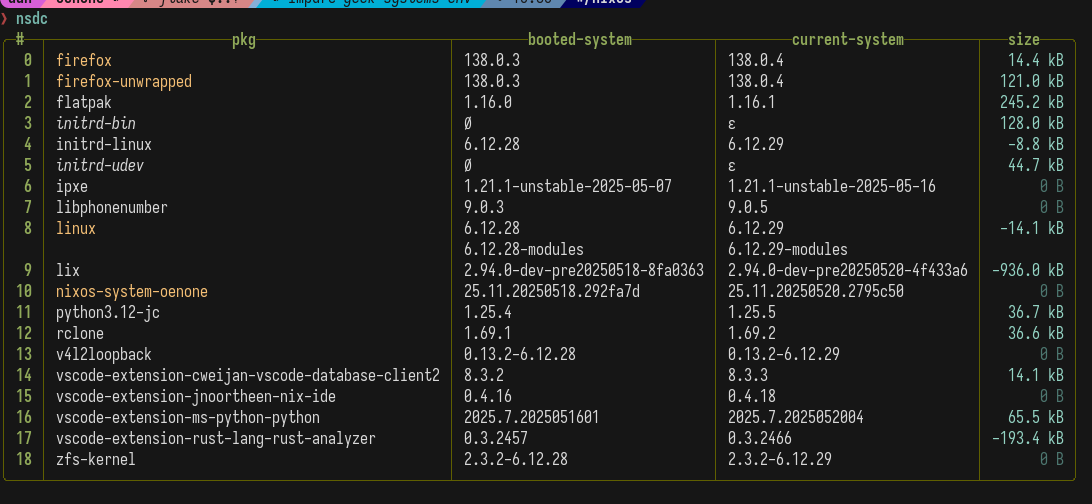Click python3.12-jc current version '1.25.5'
The height and width of the screenshot is (504, 1092).
coord(751,313)
